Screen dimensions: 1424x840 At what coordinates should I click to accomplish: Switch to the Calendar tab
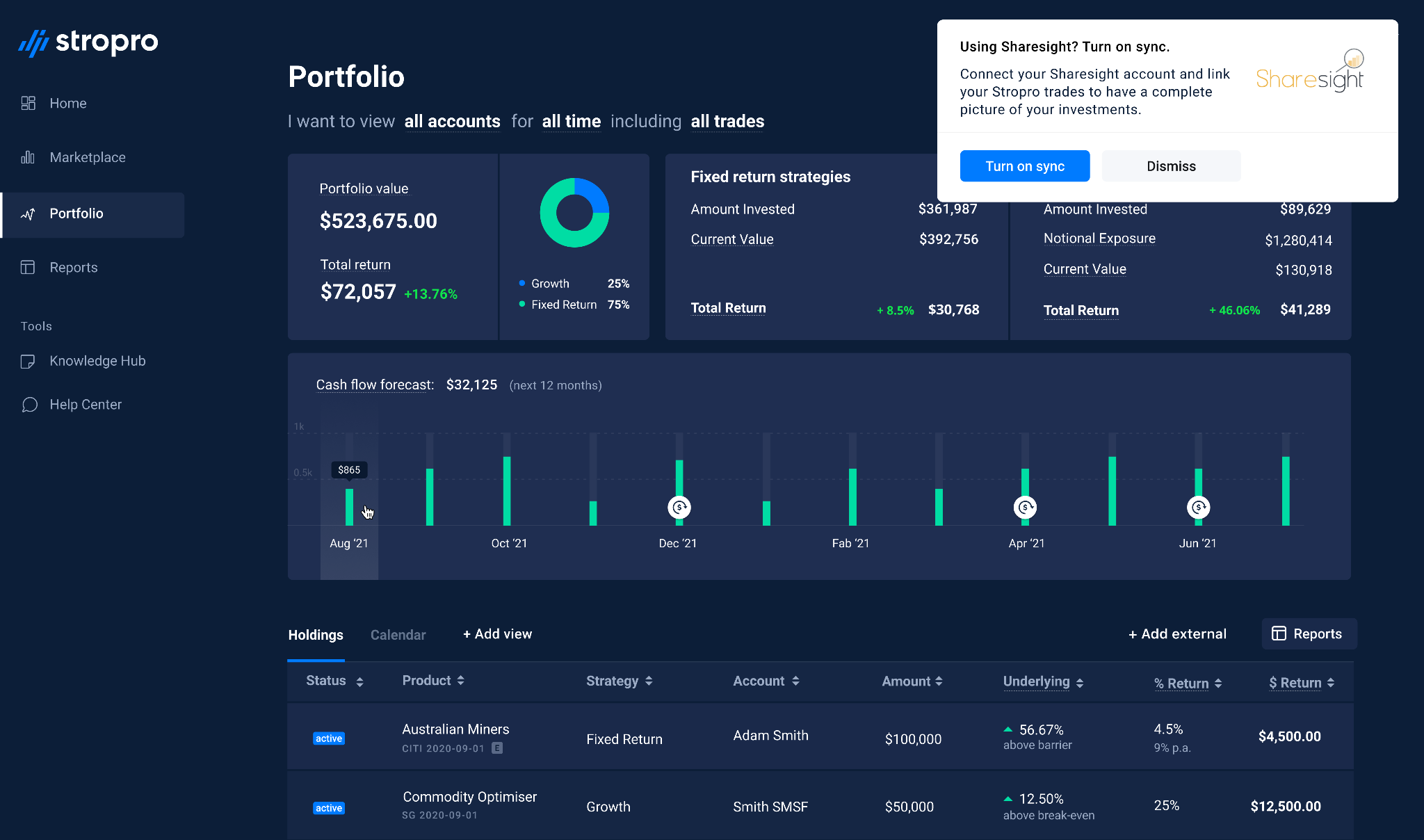(398, 634)
